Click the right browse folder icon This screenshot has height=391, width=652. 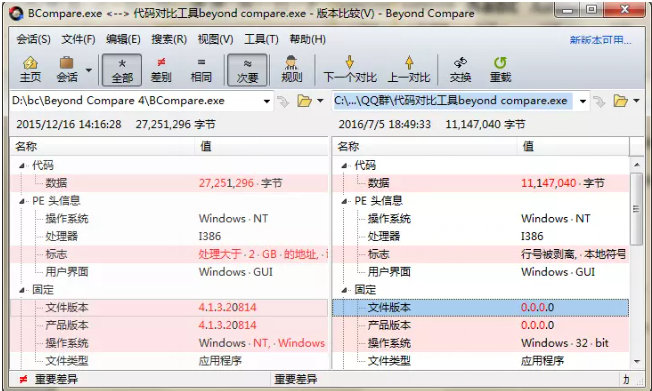click(620, 101)
